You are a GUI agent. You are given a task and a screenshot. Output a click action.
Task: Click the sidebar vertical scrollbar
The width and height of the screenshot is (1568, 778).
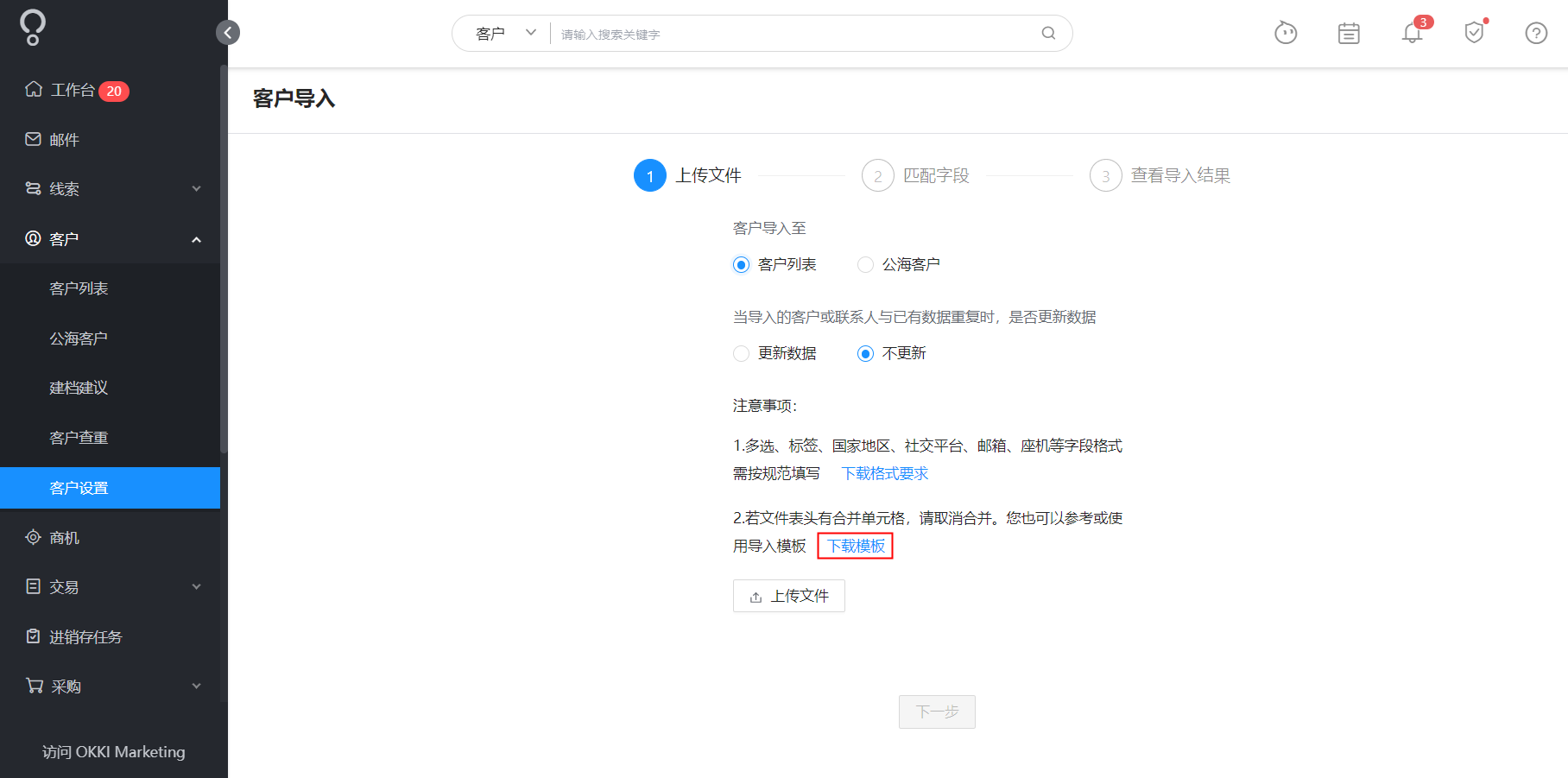point(224,259)
